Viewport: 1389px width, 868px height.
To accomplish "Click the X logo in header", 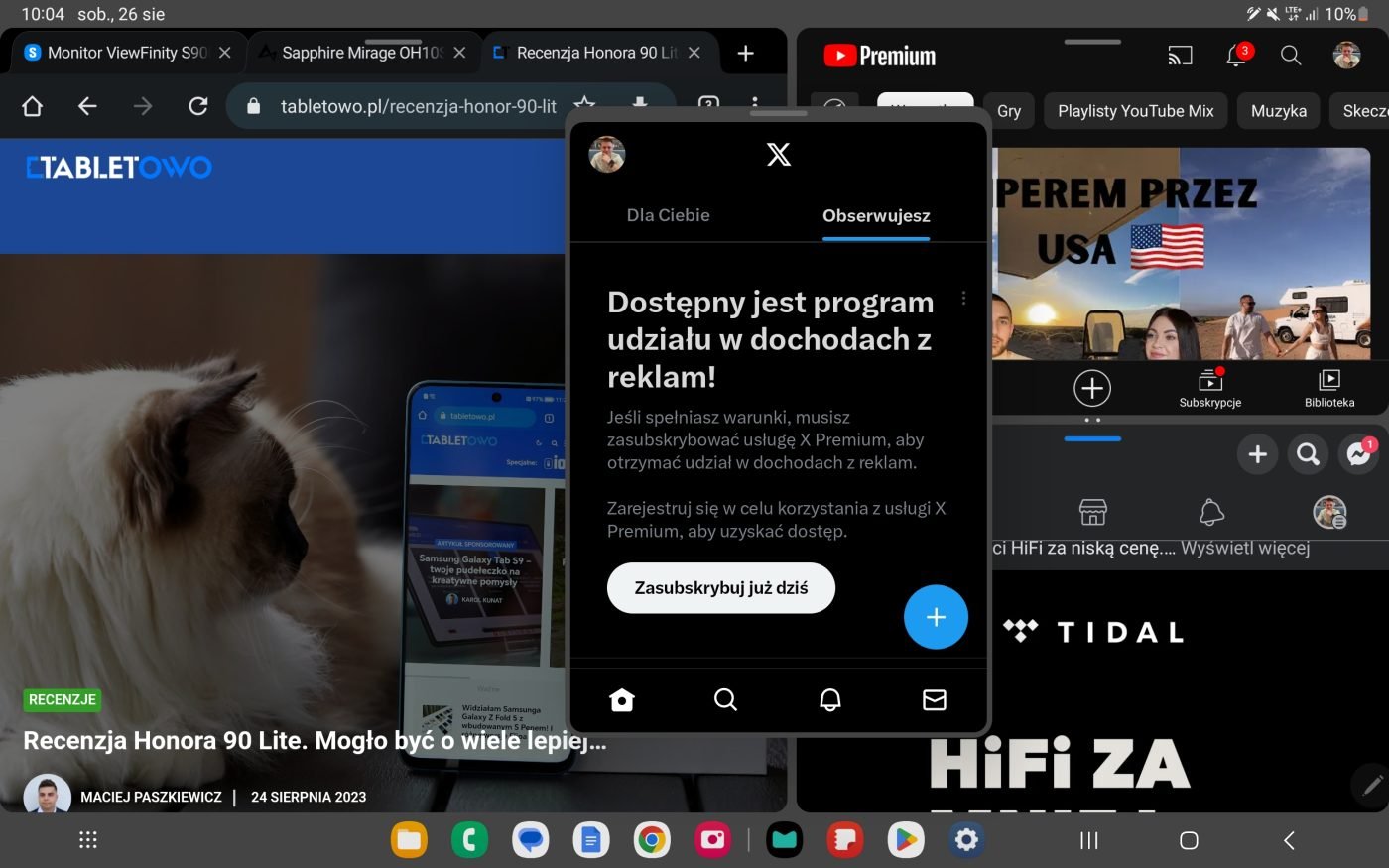I will pos(779,154).
